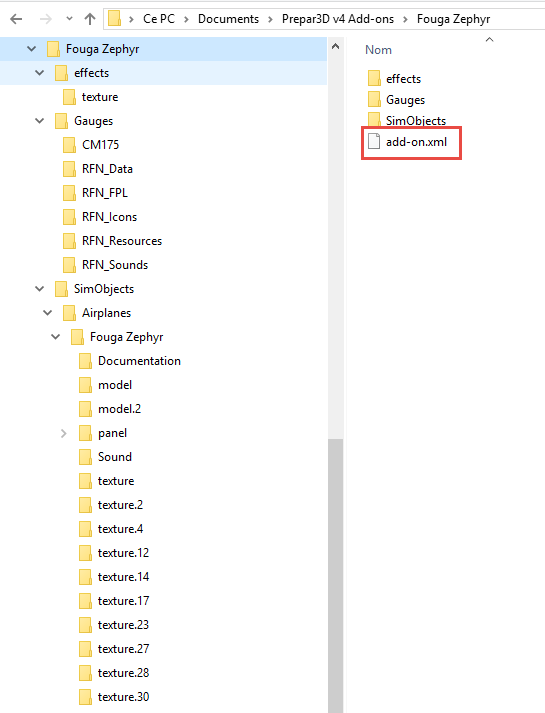
Task: Go back with the Back arrow
Action: coord(16,19)
